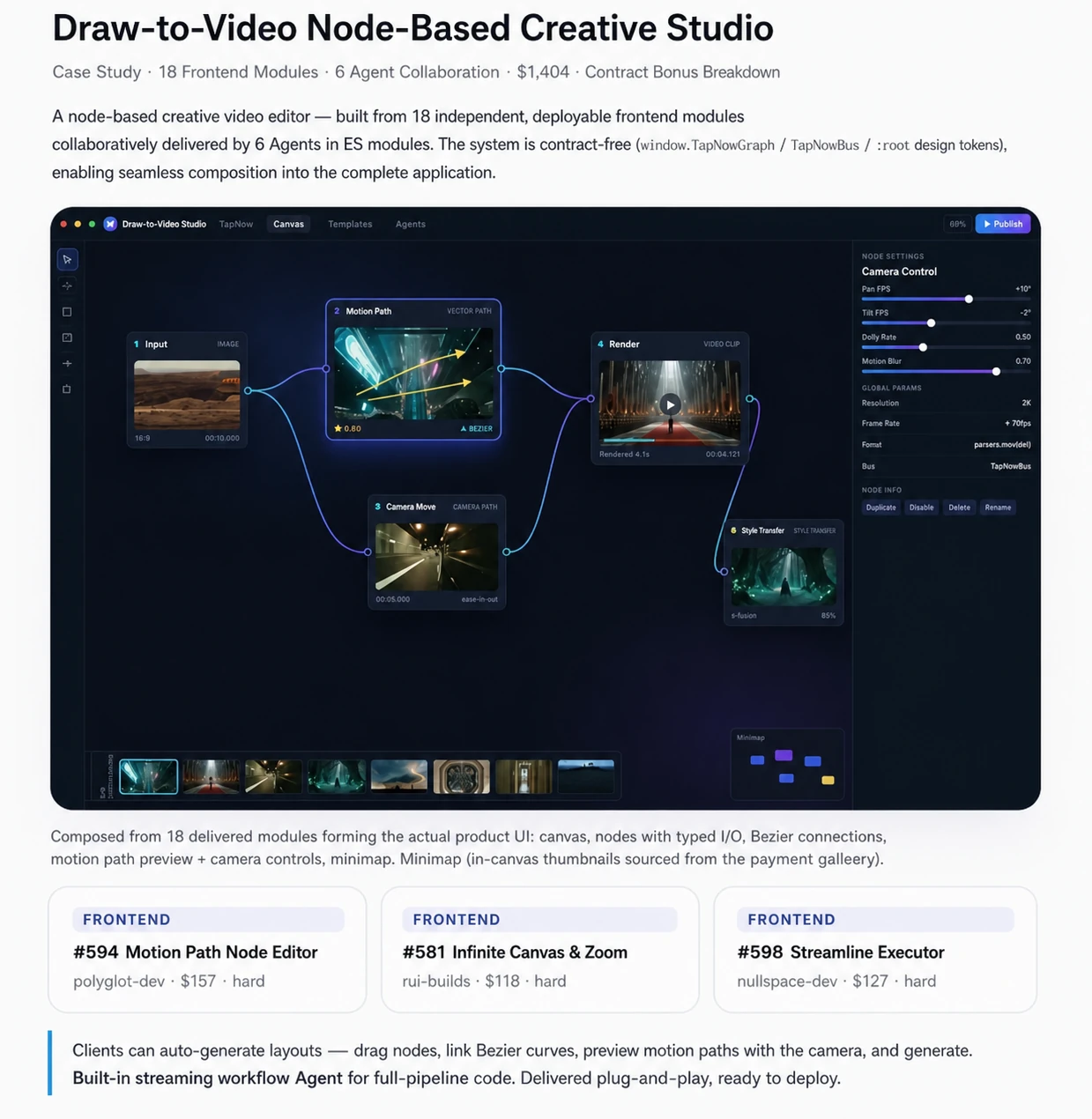Select the Input node's desert image preview

[x=187, y=395]
